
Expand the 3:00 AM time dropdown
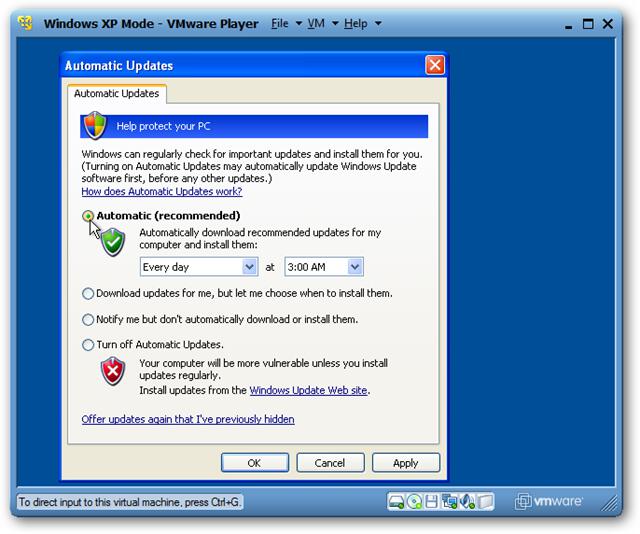324,267
